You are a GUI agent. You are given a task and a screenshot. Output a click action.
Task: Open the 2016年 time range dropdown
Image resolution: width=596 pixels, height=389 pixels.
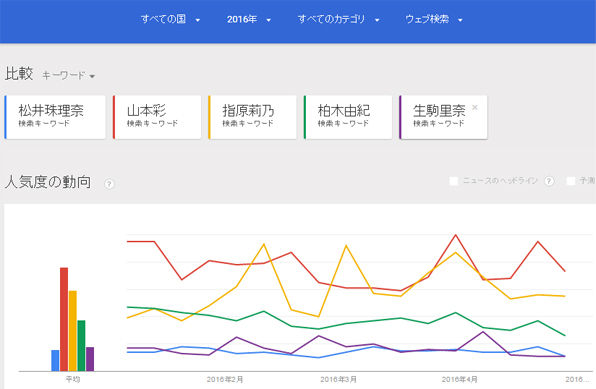click(249, 19)
